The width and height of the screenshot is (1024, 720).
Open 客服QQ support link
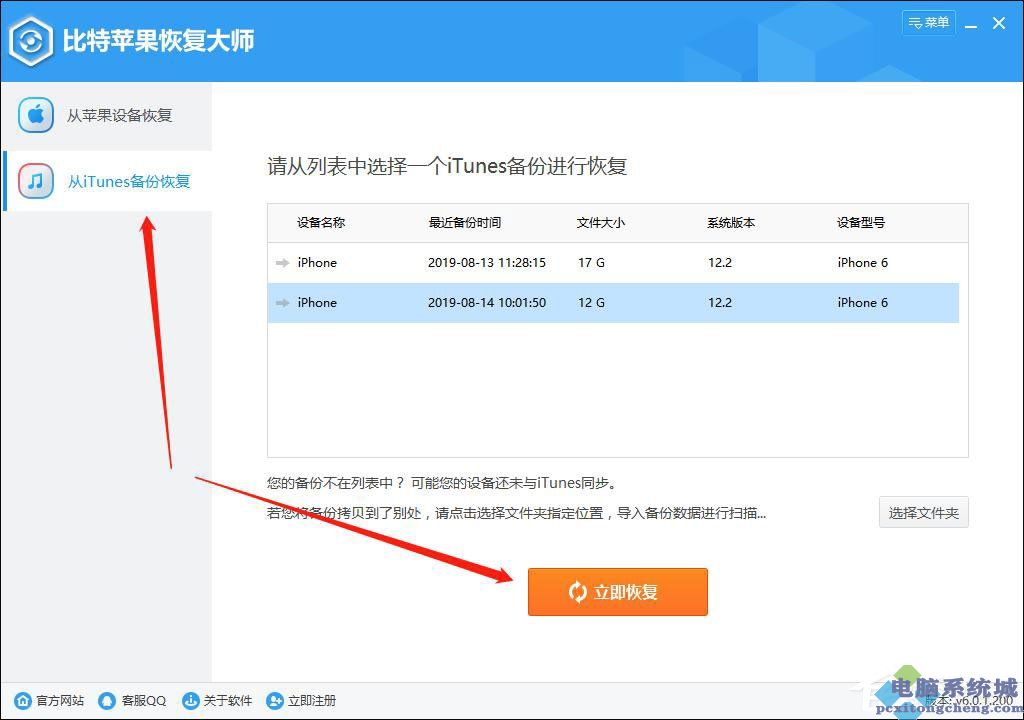pos(144,700)
